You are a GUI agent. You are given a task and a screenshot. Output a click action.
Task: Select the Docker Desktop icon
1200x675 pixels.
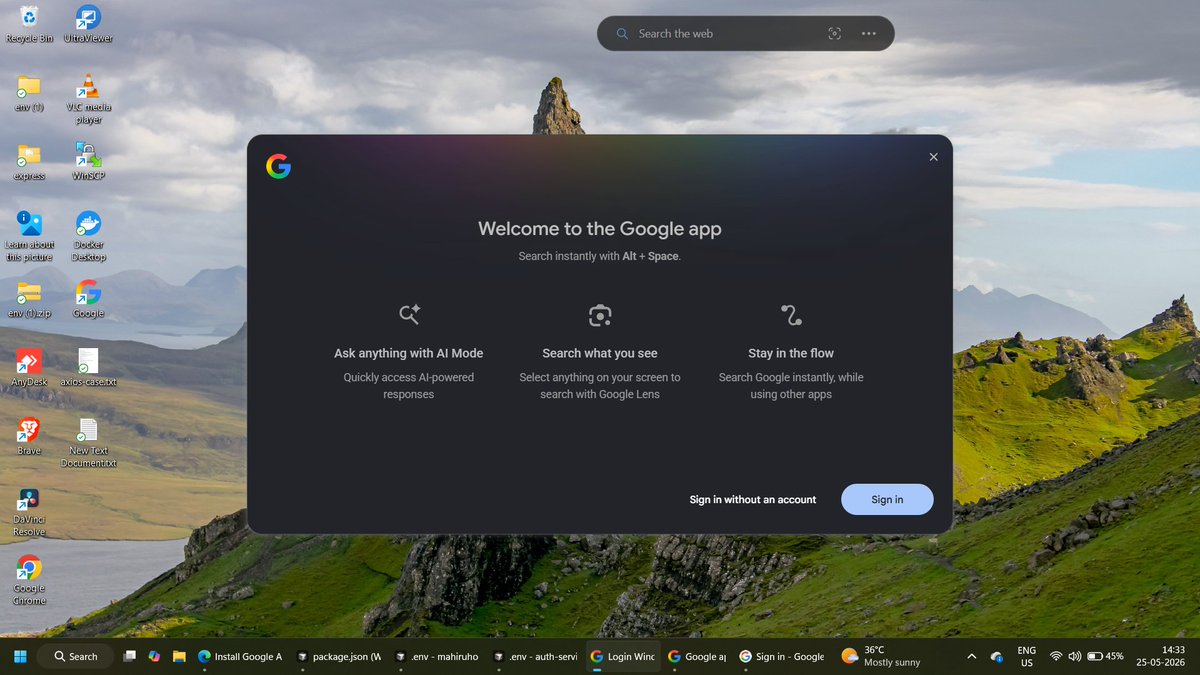pos(88,236)
